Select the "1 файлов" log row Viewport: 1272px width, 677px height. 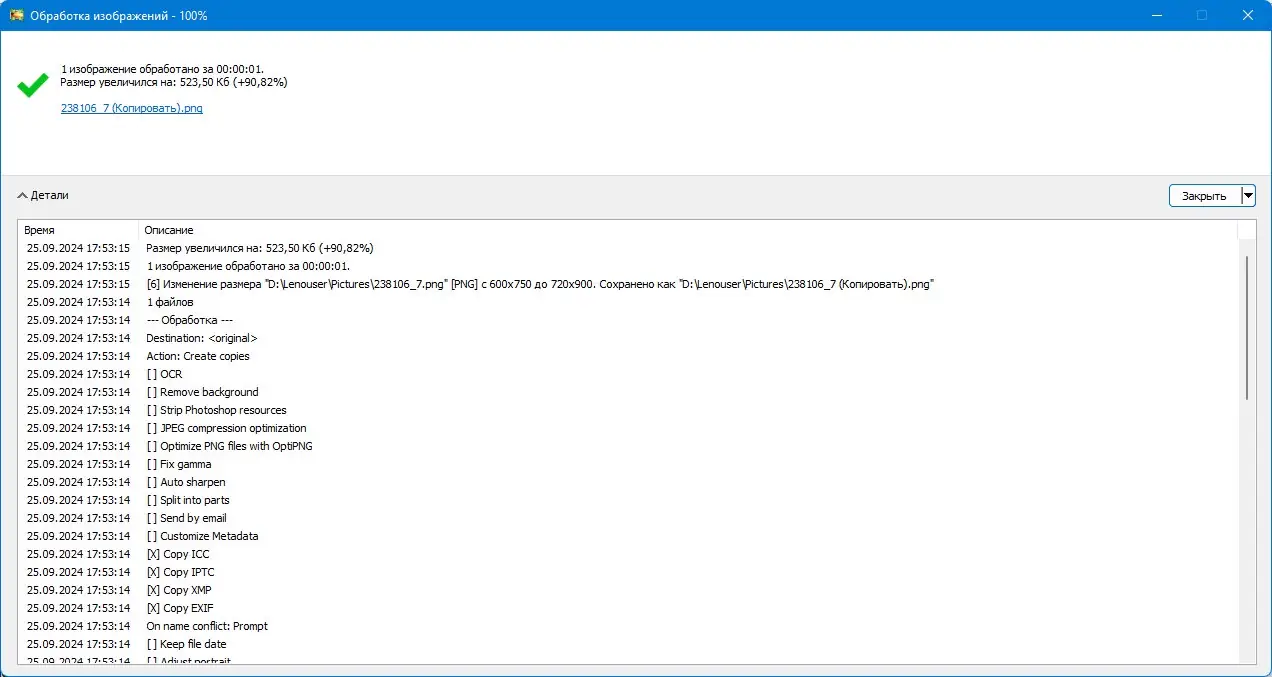628,302
